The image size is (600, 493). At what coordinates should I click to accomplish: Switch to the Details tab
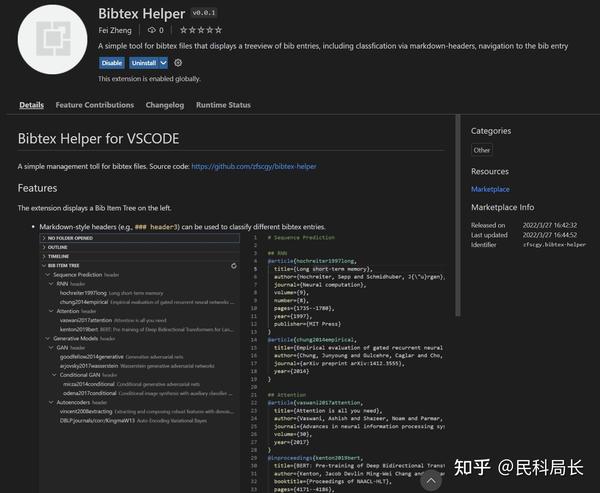click(31, 105)
